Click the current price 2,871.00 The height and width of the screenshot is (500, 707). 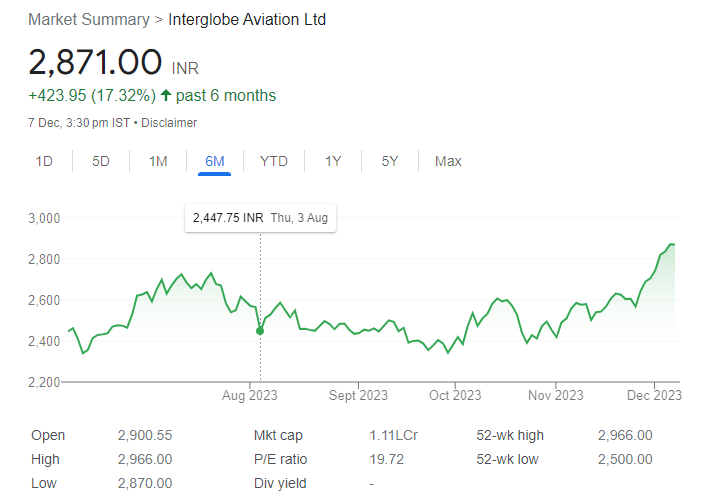(95, 62)
